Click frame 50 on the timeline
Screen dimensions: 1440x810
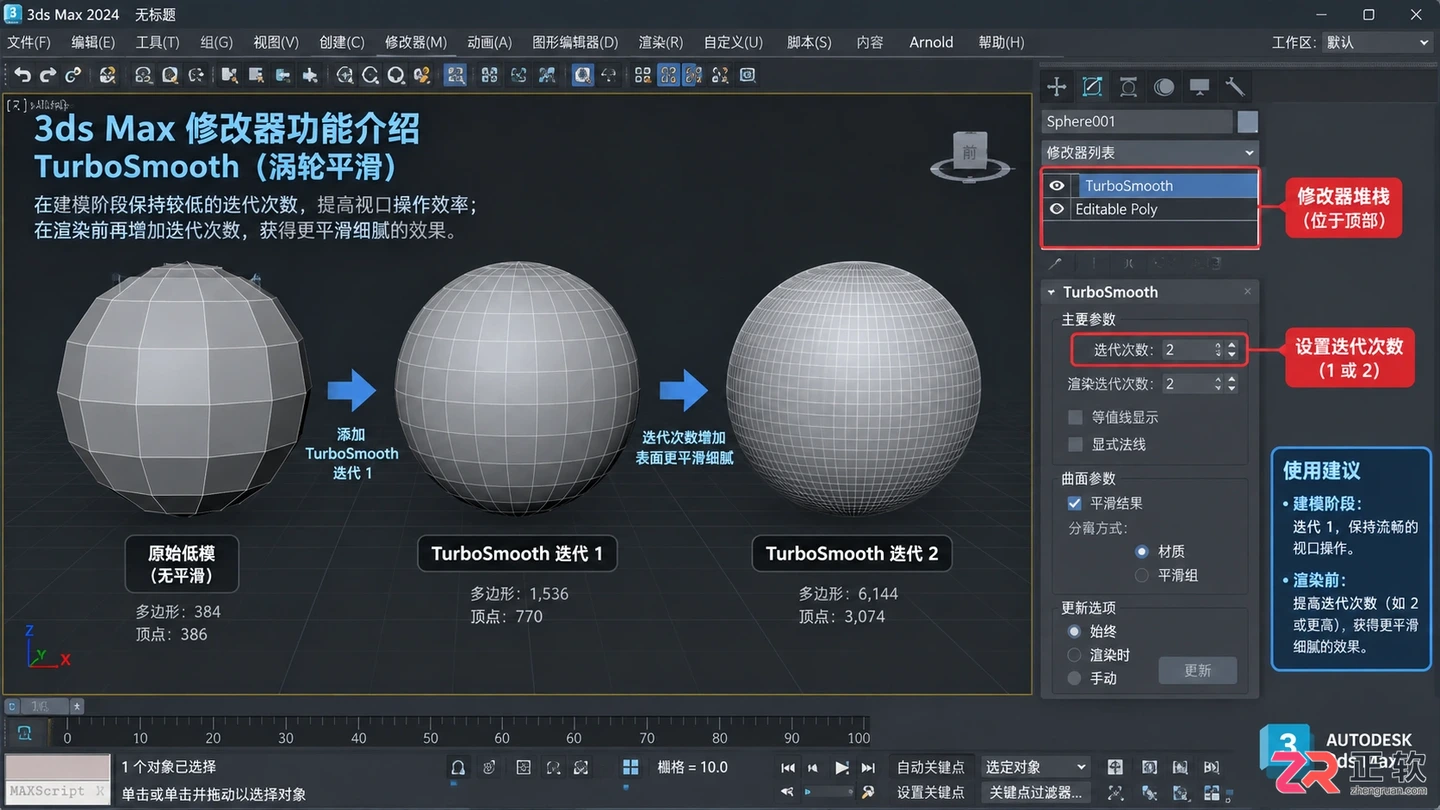coord(430,738)
